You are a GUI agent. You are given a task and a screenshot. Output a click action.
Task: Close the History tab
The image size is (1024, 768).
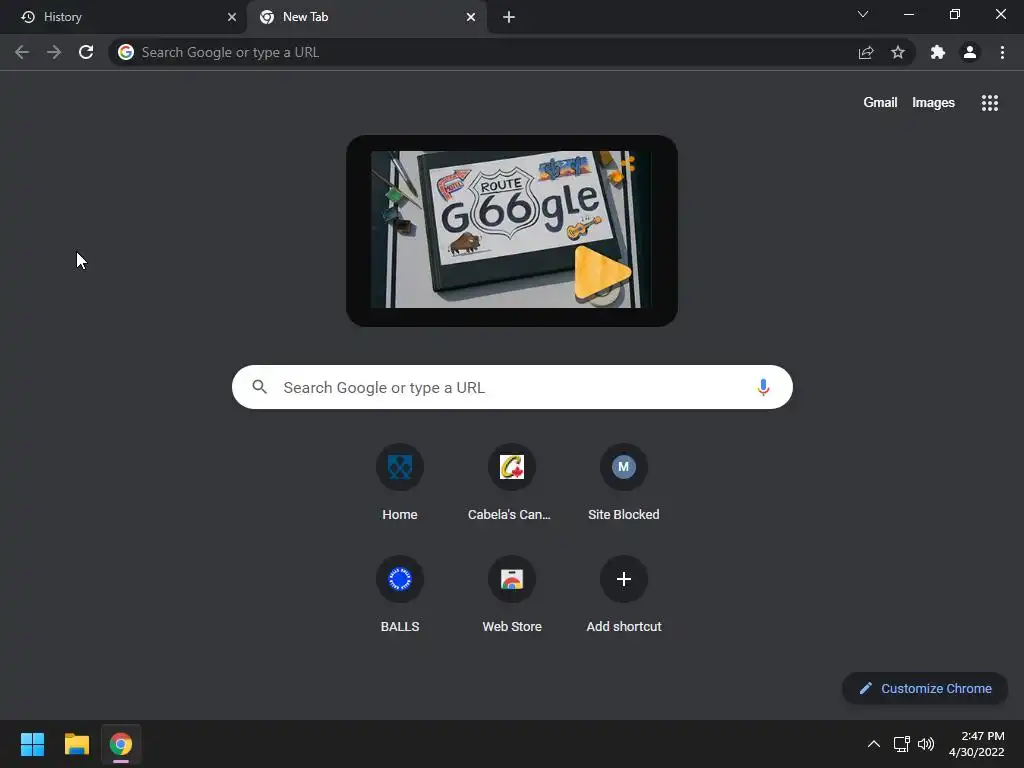tap(232, 17)
